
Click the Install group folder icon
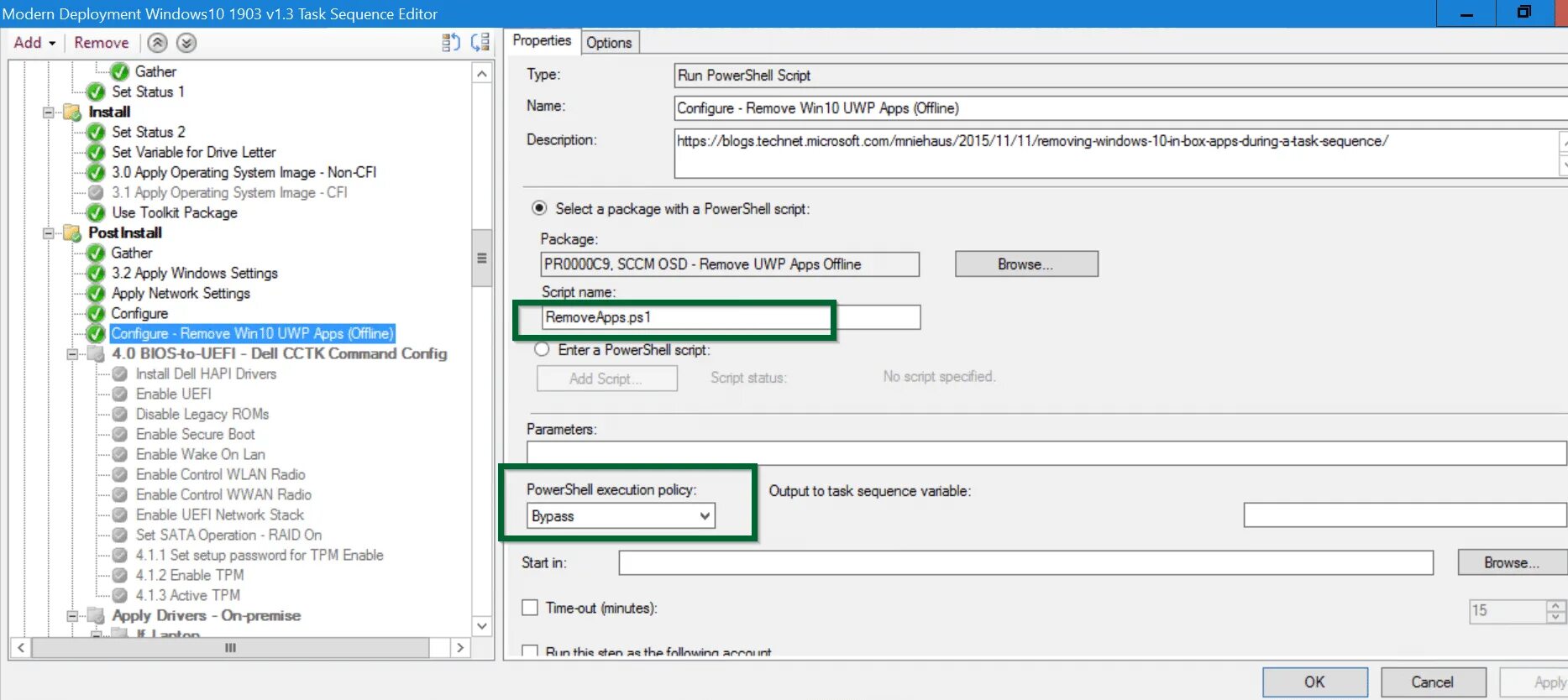tap(73, 112)
